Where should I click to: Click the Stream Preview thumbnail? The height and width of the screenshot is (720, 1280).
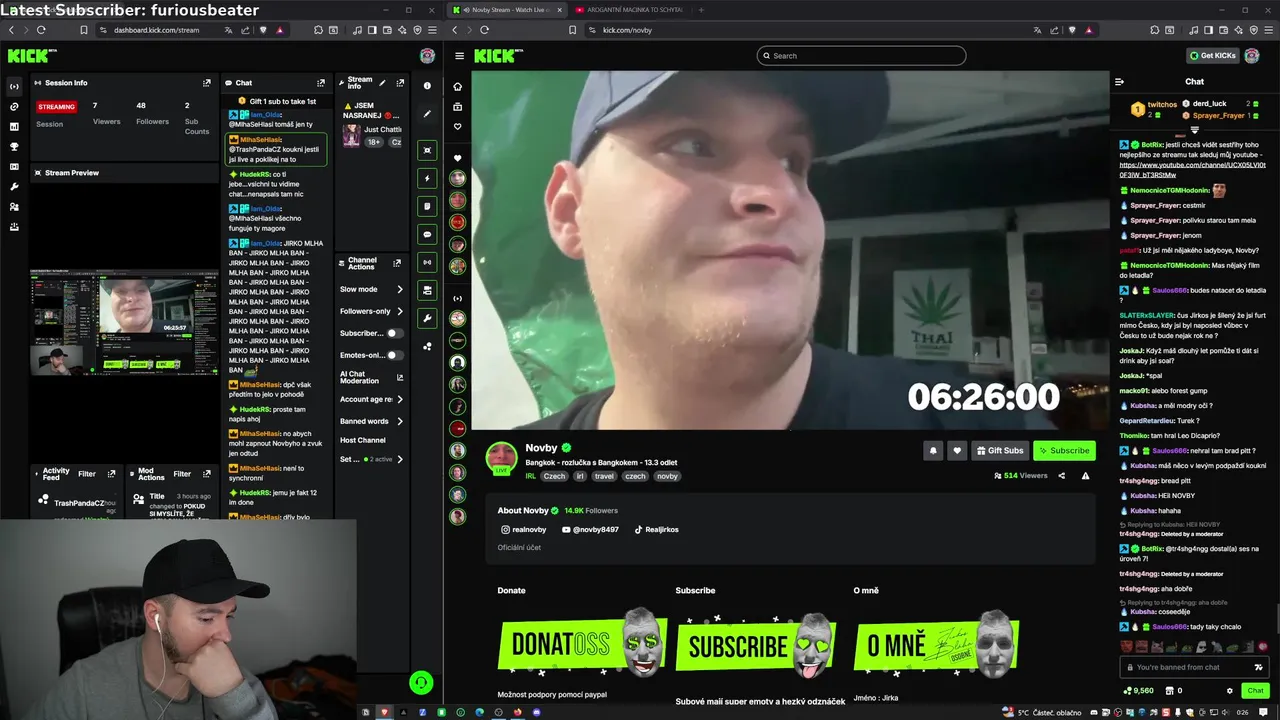pos(124,322)
